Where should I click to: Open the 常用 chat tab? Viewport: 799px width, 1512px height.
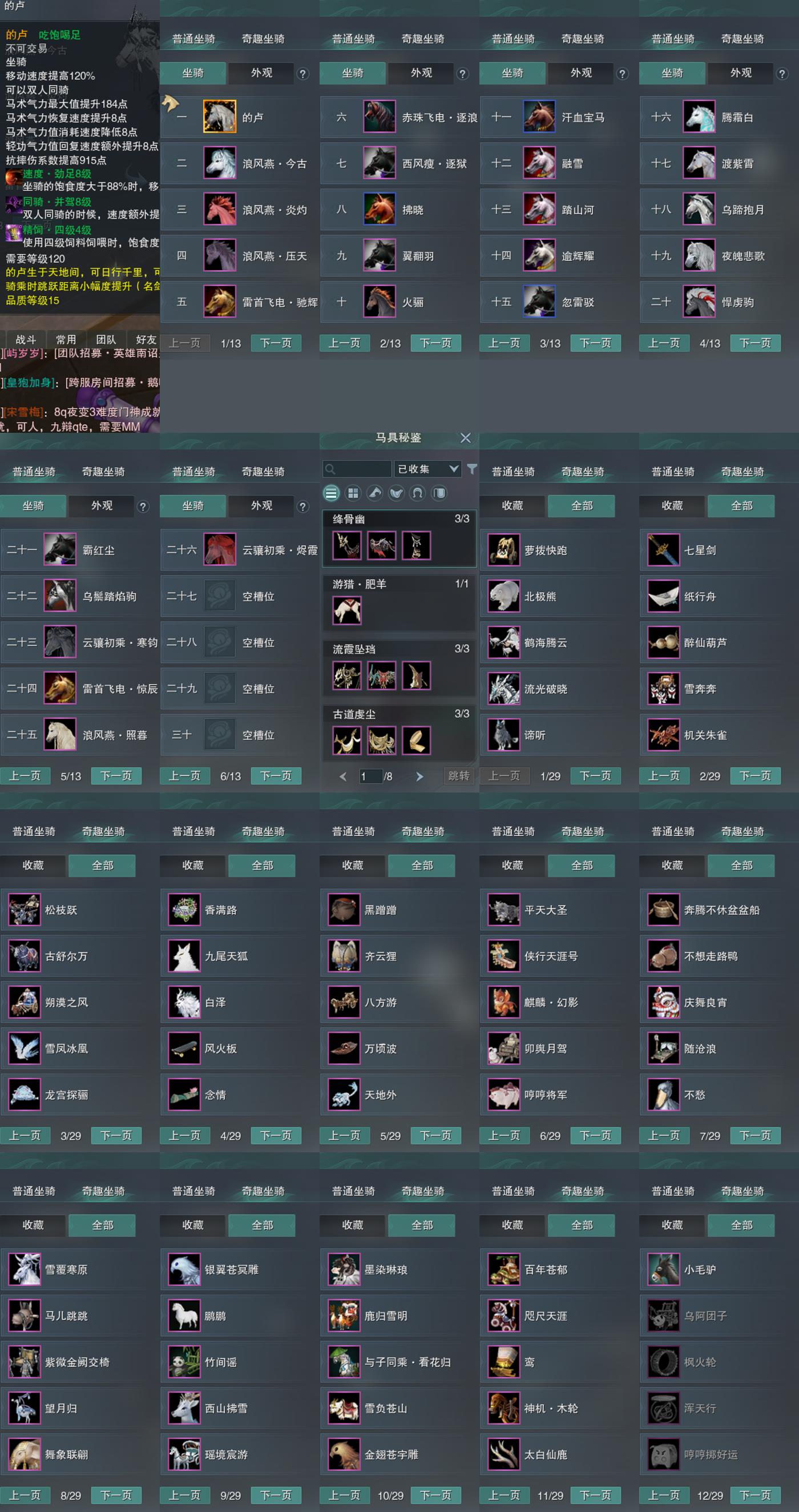click(x=66, y=339)
